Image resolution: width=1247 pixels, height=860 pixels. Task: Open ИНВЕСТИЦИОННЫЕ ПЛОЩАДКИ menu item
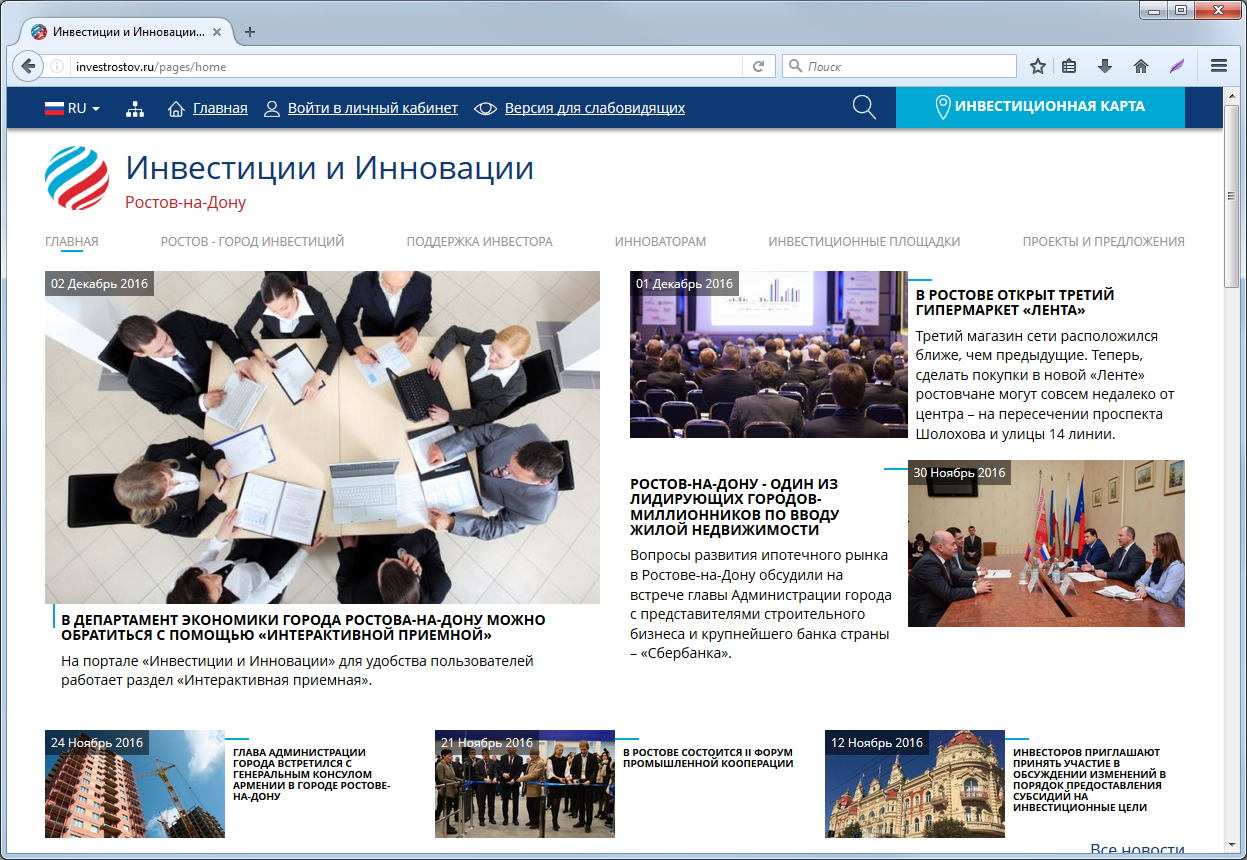[x=864, y=241]
